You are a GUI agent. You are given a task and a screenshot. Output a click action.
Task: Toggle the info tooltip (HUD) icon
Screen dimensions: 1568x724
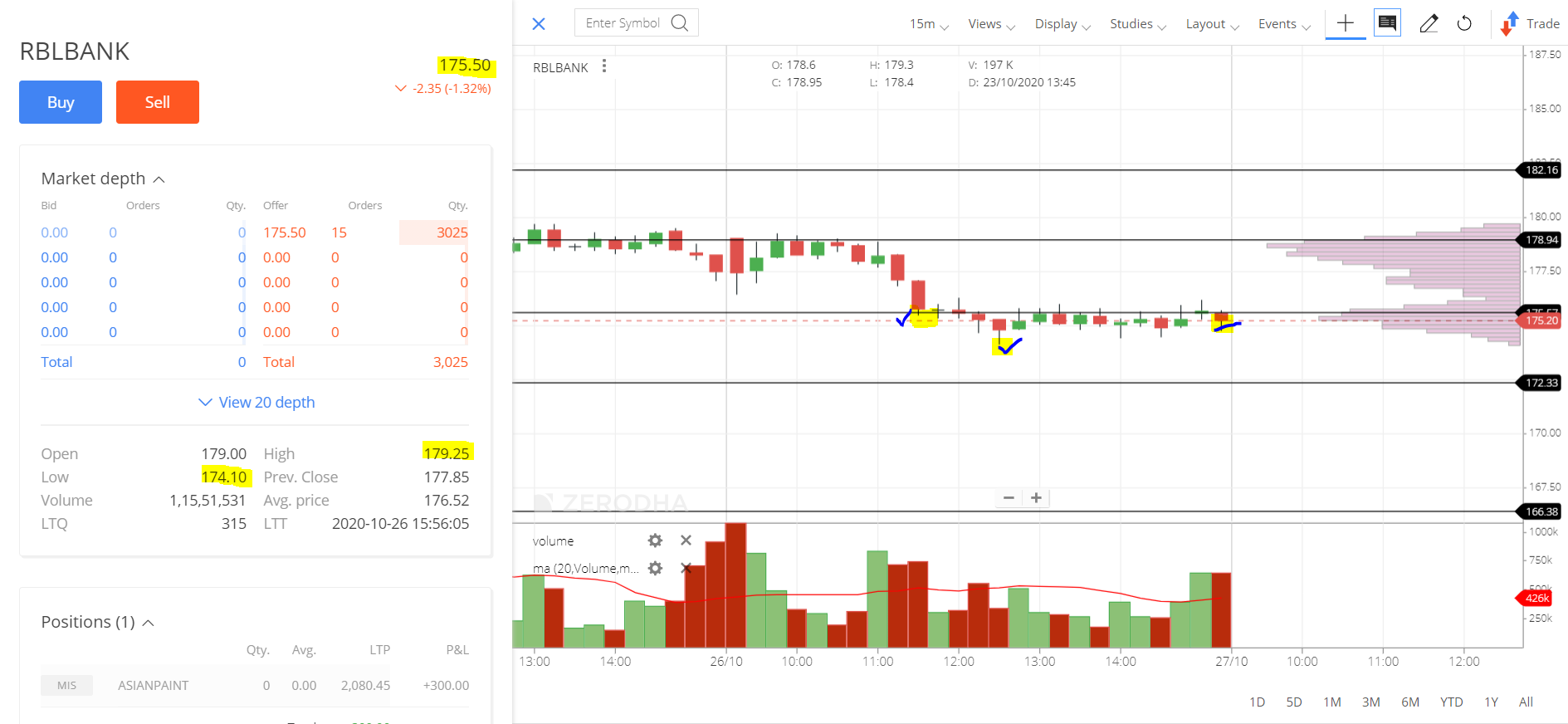pos(1387,22)
